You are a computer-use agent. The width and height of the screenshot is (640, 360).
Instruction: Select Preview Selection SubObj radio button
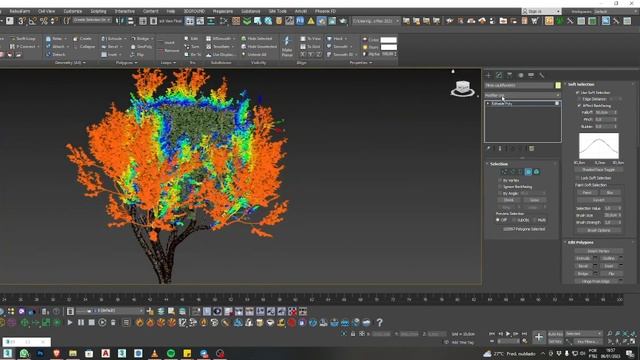[514, 220]
